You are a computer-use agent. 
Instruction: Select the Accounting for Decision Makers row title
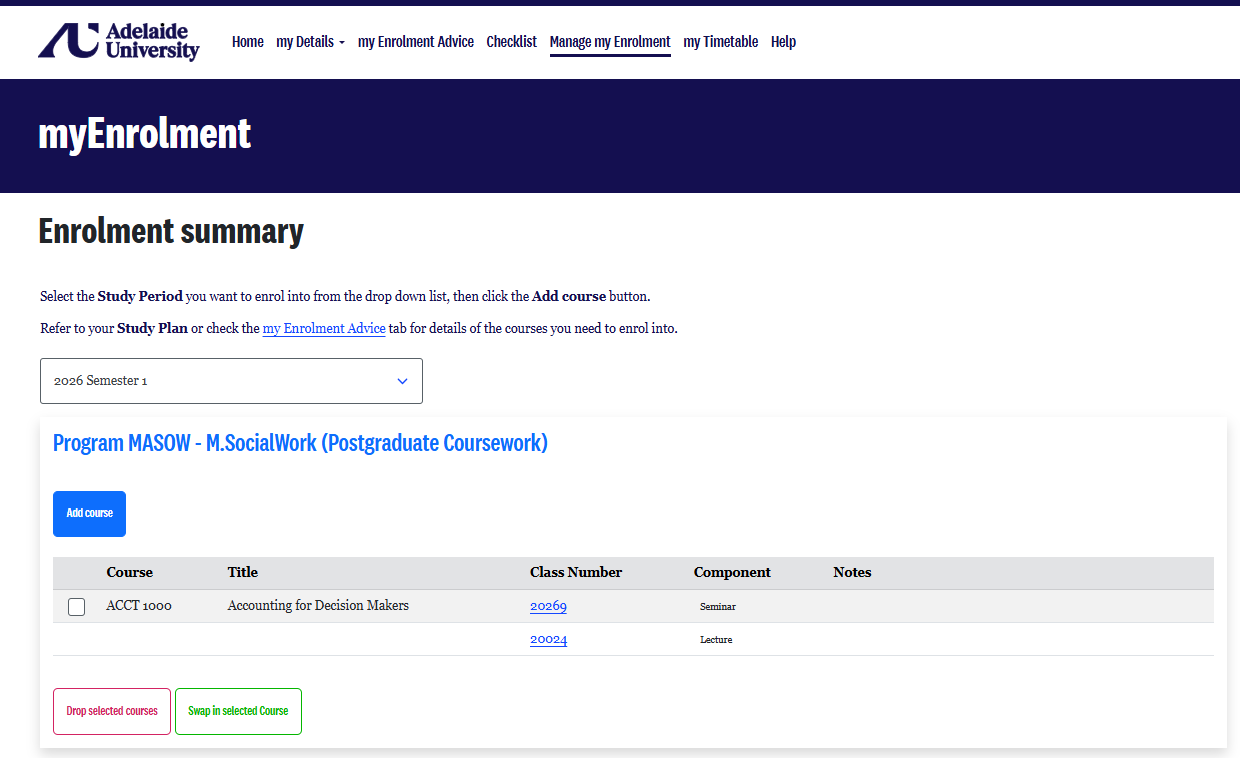318,606
